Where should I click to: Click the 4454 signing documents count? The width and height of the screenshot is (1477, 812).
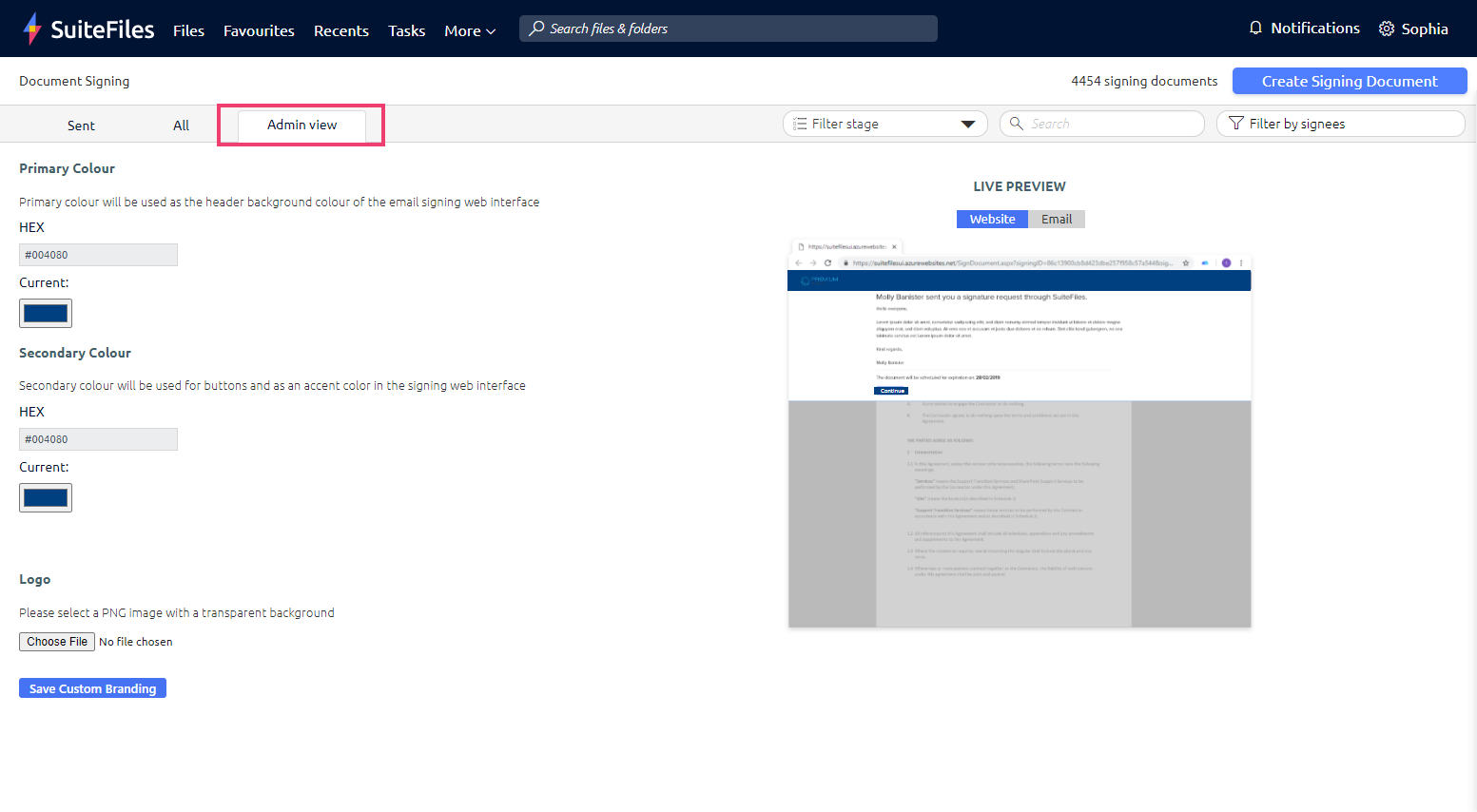[x=1144, y=81]
